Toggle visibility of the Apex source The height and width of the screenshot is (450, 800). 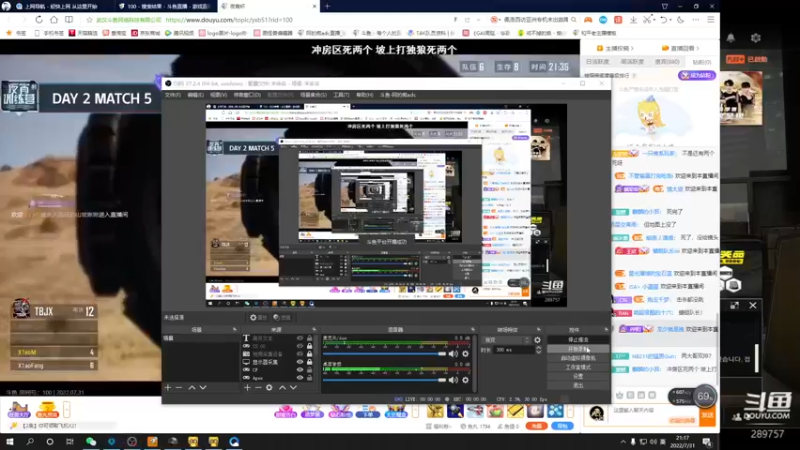pyautogui.click(x=300, y=378)
